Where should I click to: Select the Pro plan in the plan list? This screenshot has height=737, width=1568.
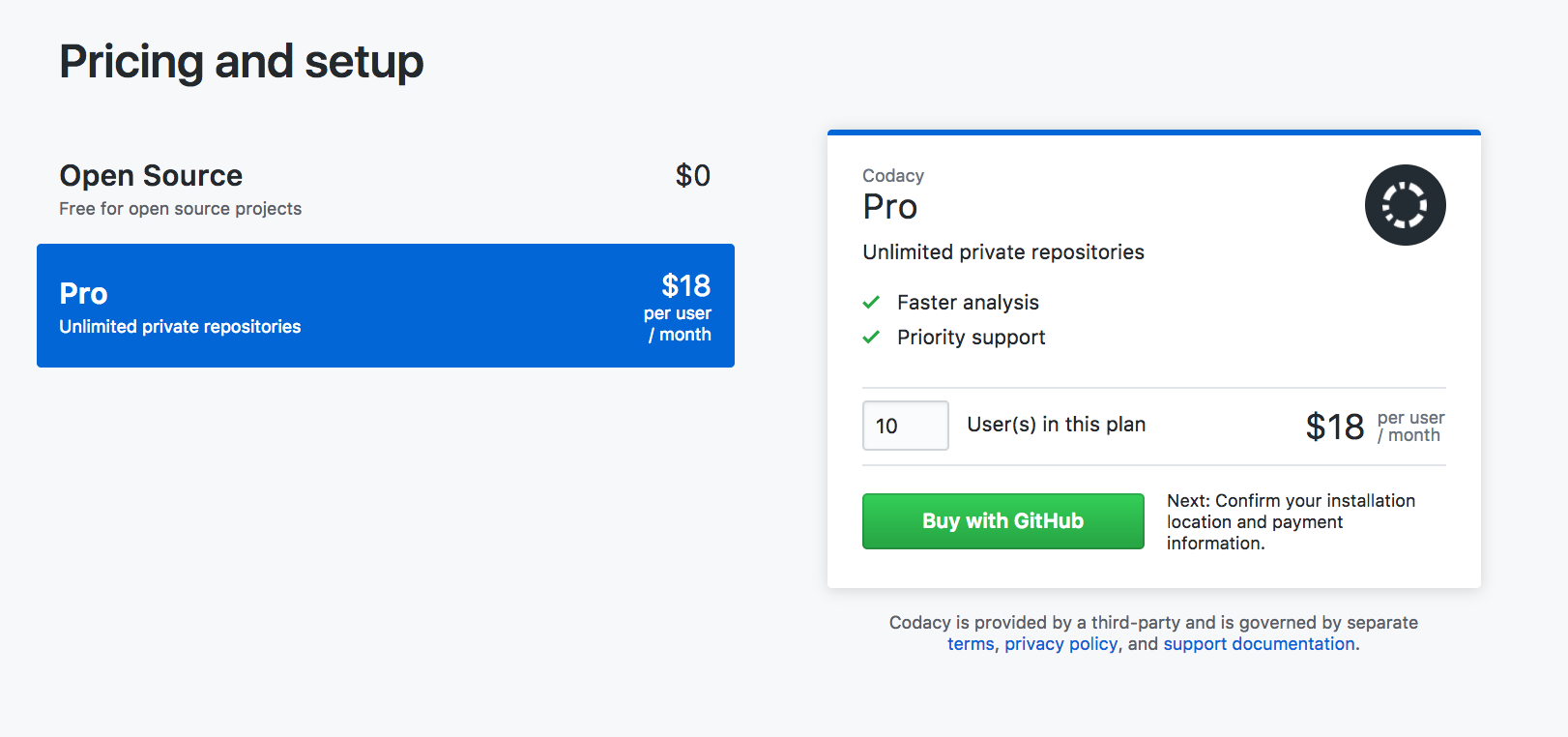tap(385, 306)
